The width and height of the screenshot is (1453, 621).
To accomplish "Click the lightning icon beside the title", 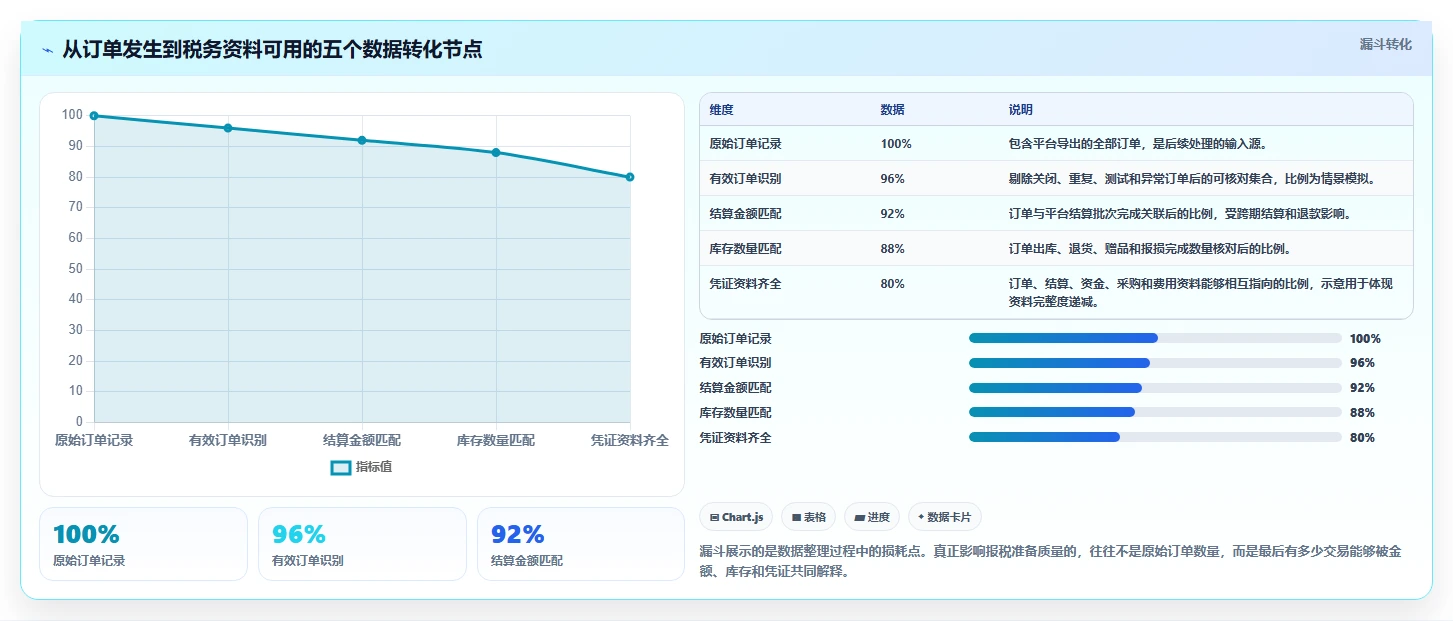I will (x=48, y=50).
